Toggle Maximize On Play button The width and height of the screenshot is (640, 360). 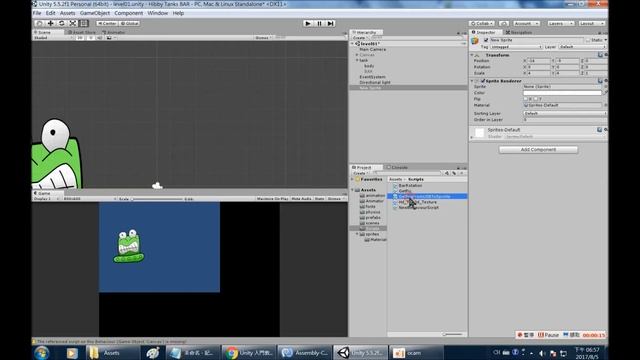point(272,198)
